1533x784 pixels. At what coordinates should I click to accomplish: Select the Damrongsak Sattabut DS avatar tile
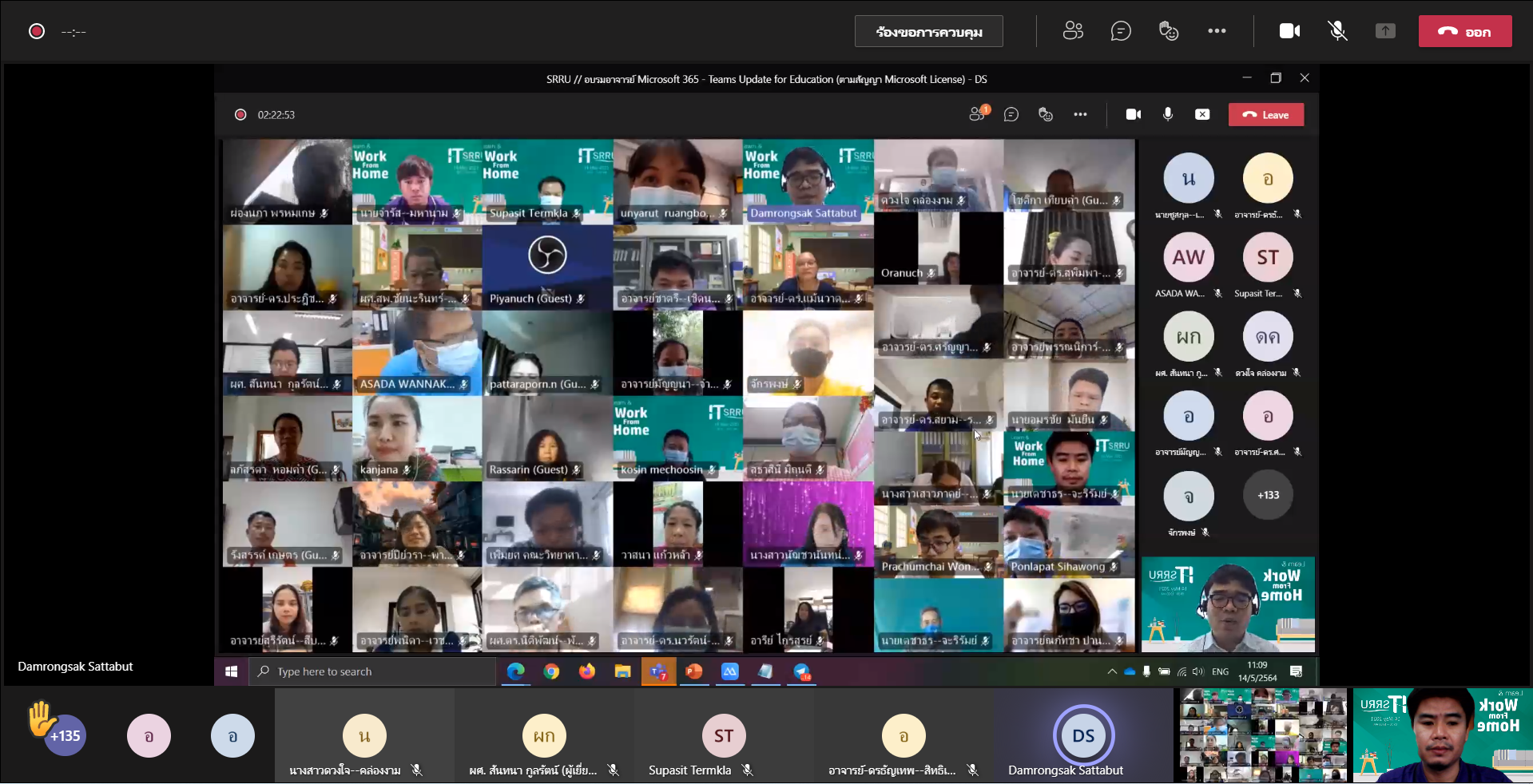(1083, 736)
